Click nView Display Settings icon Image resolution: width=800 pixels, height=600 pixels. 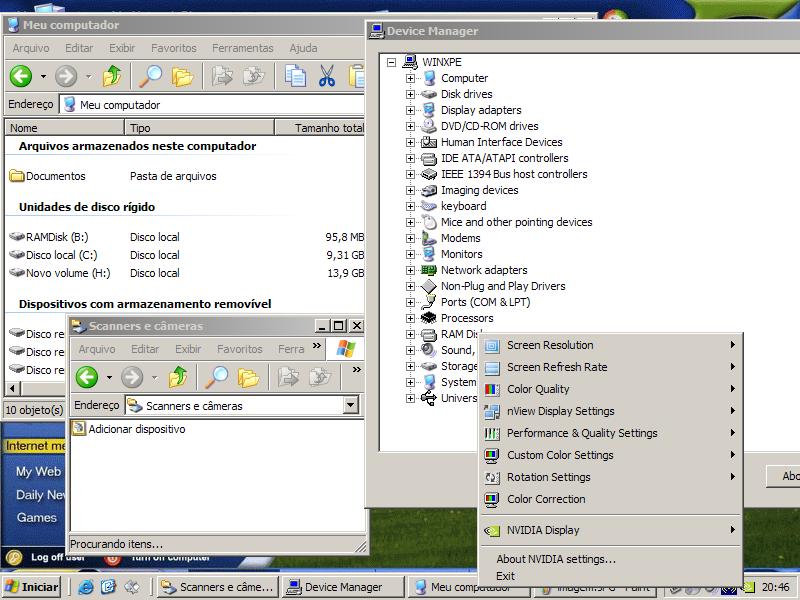(492, 411)
